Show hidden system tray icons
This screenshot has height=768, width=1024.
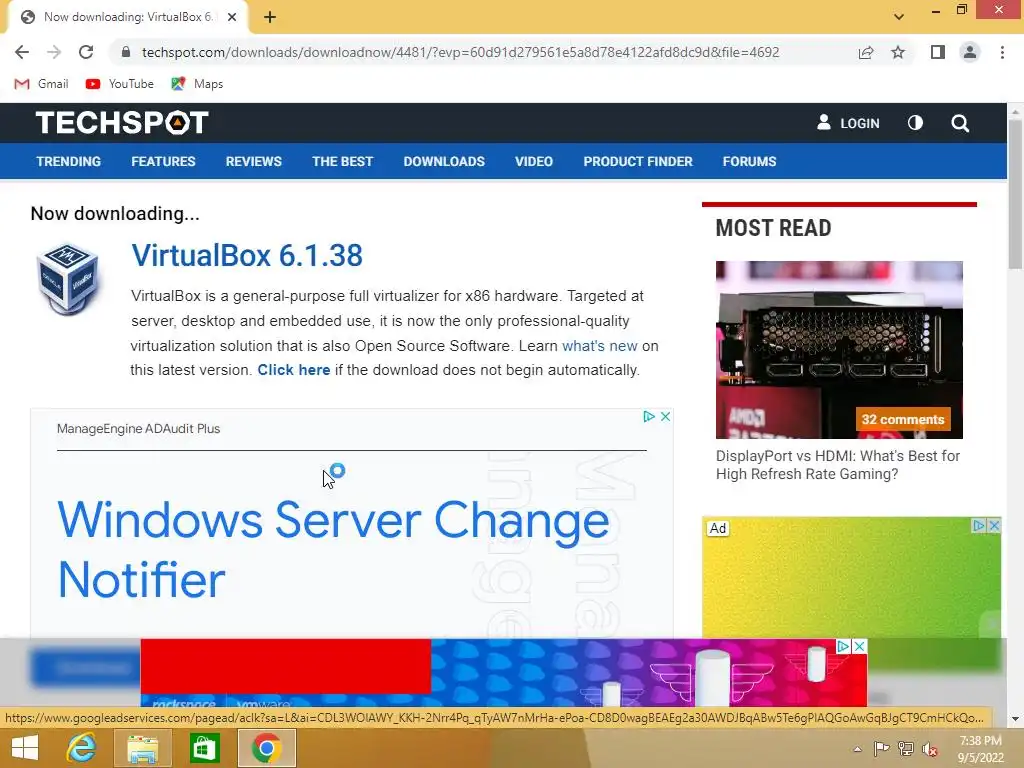click(857, 749)
